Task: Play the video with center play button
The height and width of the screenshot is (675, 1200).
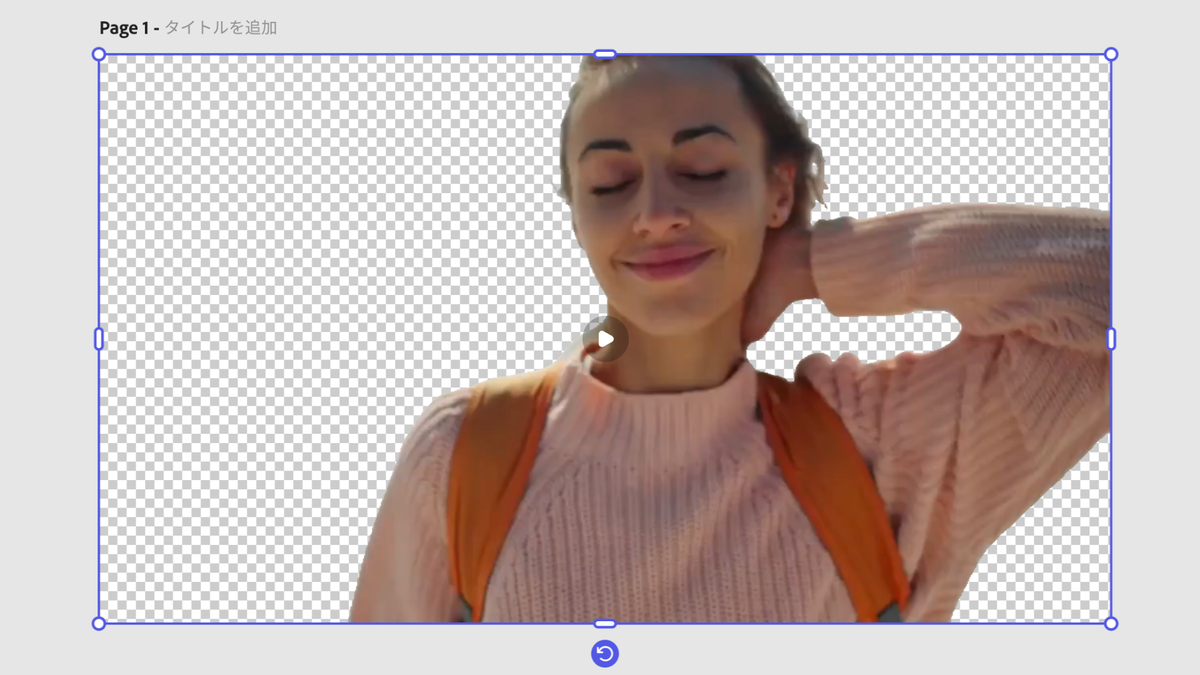Action: pyautogui.click(x=605, y=339)
